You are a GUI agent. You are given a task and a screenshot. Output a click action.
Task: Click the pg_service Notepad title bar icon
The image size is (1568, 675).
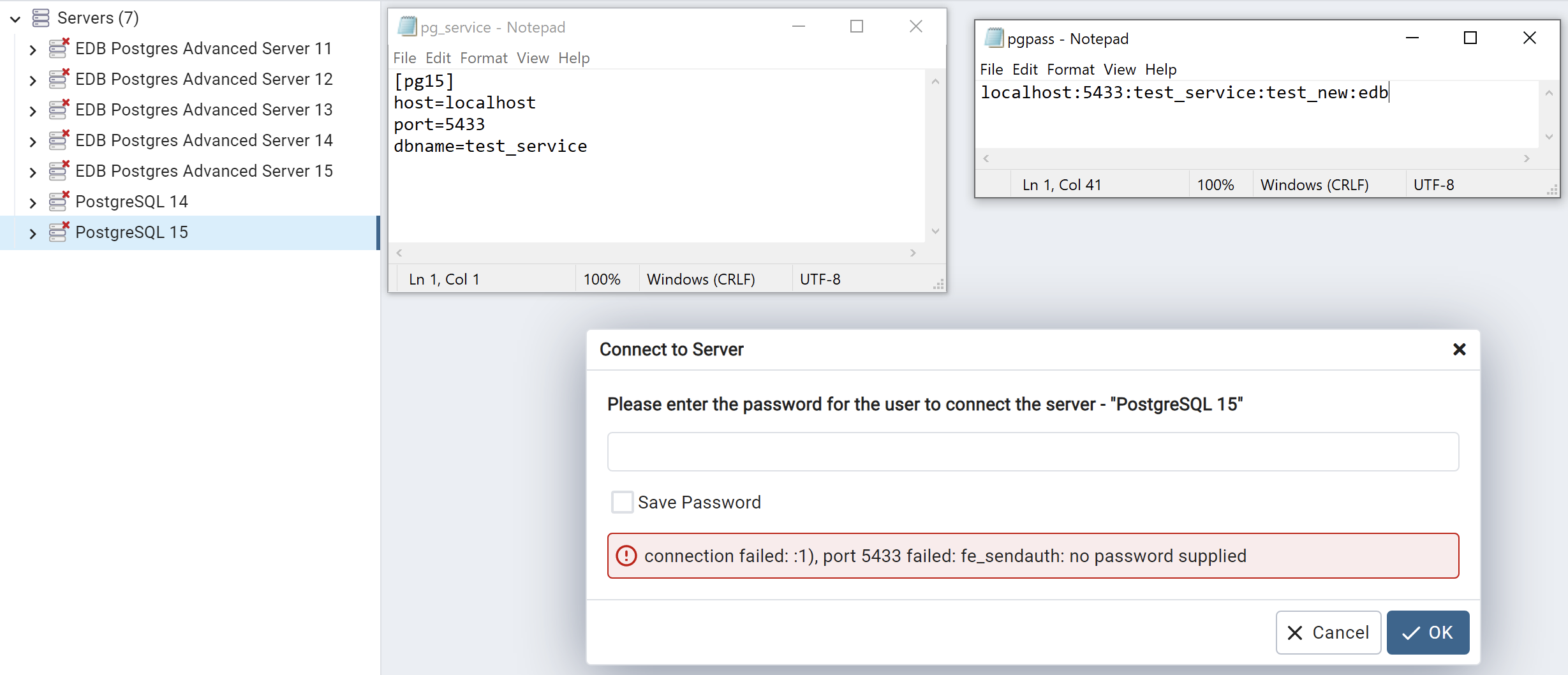pyautogui.click(x=406, y=27)
